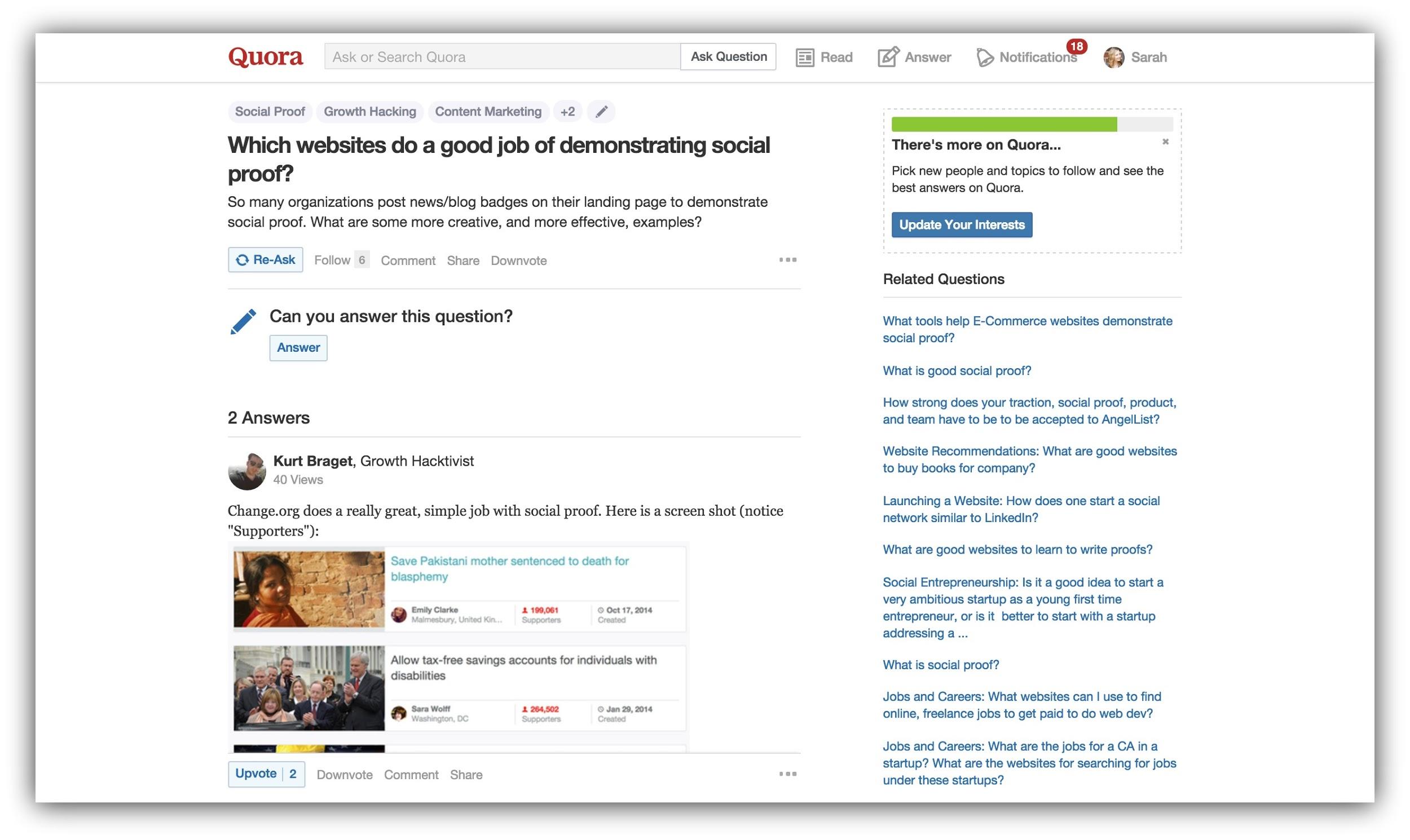Open the Answer tab in header

(x=914, y=57)
